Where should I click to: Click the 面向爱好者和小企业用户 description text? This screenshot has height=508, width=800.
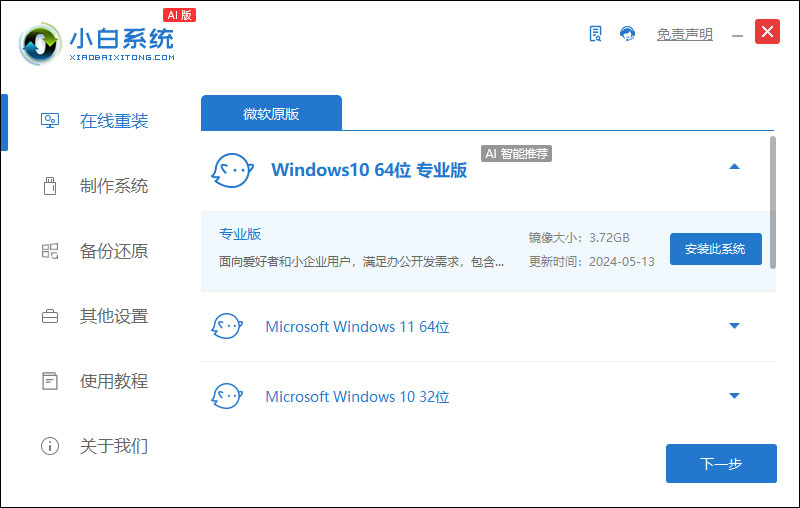pyautogui.click(x=361, y=262)
